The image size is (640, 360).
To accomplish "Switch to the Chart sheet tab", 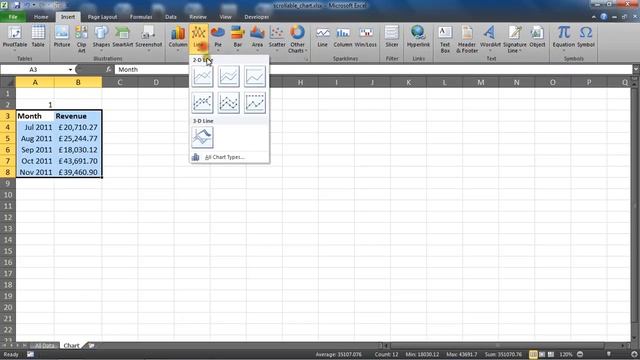I will pyautogui.click(x=71, y=346).
